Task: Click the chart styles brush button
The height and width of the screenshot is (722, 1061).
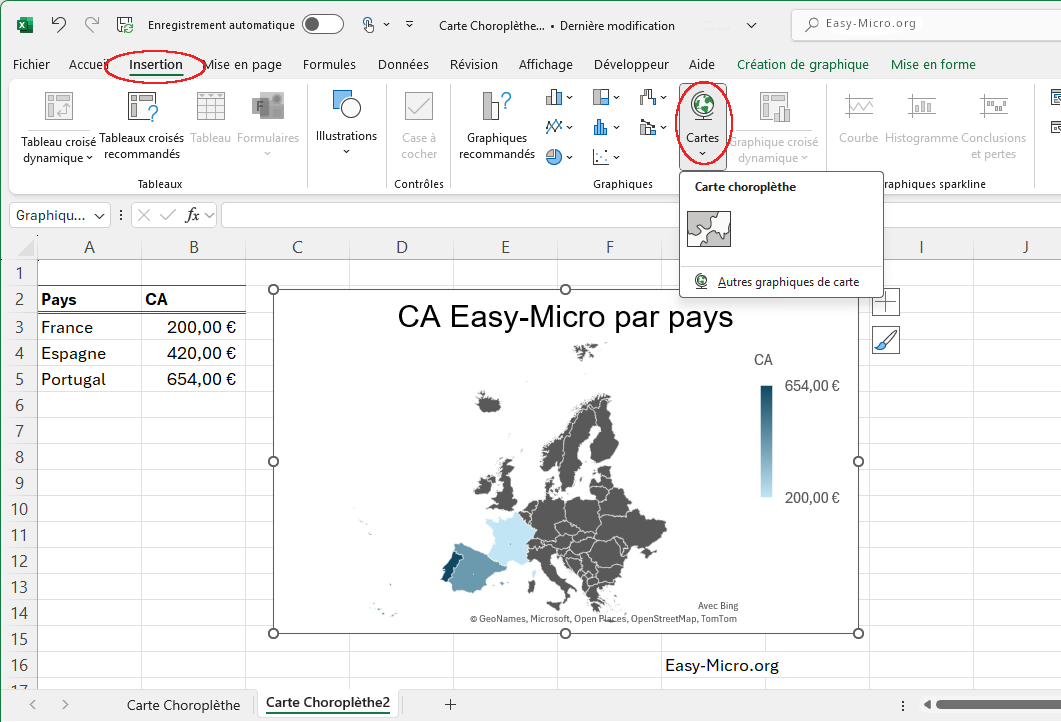Action: click(886, 340)
